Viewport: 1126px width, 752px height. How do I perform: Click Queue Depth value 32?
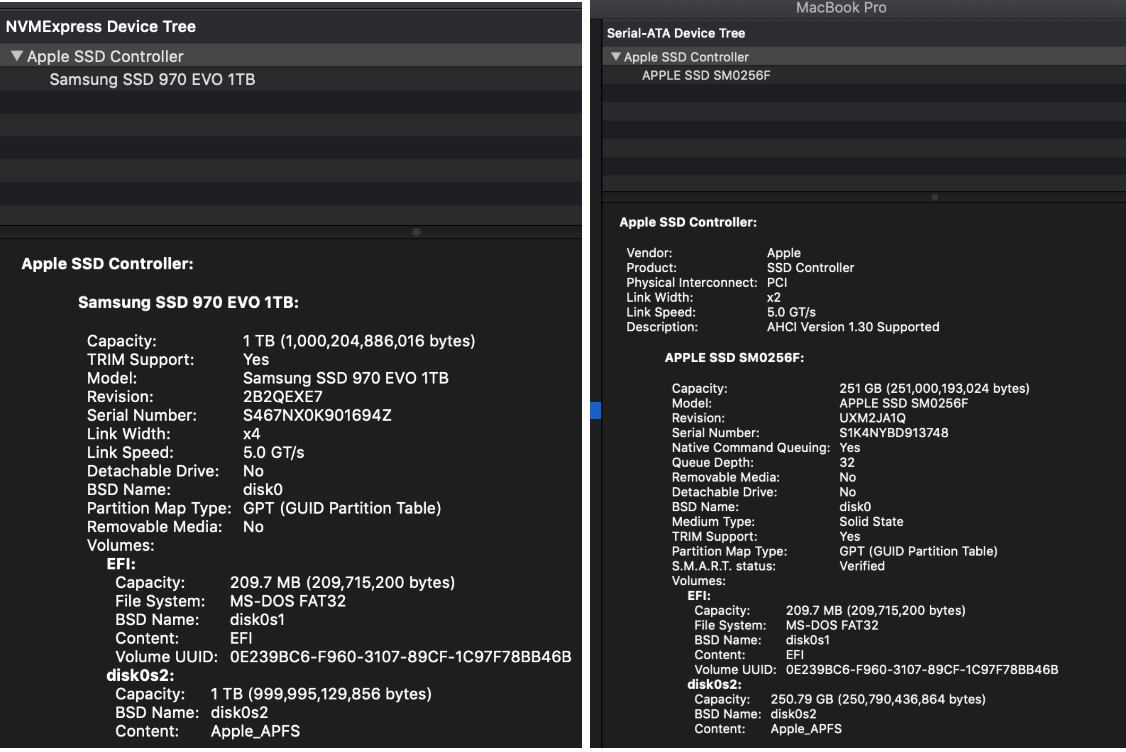coord(847,463)
